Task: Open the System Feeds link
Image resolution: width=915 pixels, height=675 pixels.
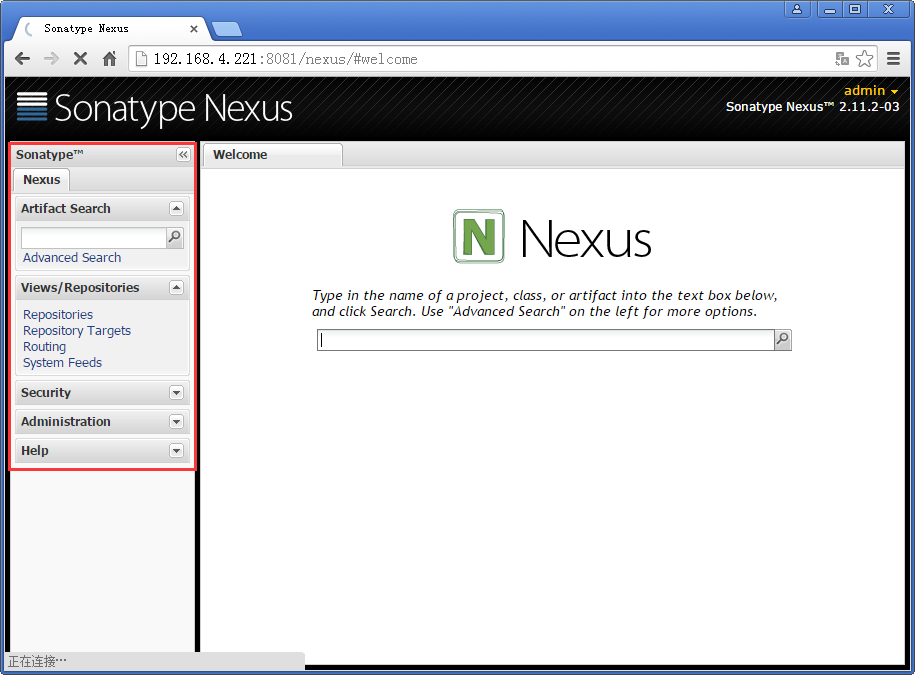Action: 62,363
